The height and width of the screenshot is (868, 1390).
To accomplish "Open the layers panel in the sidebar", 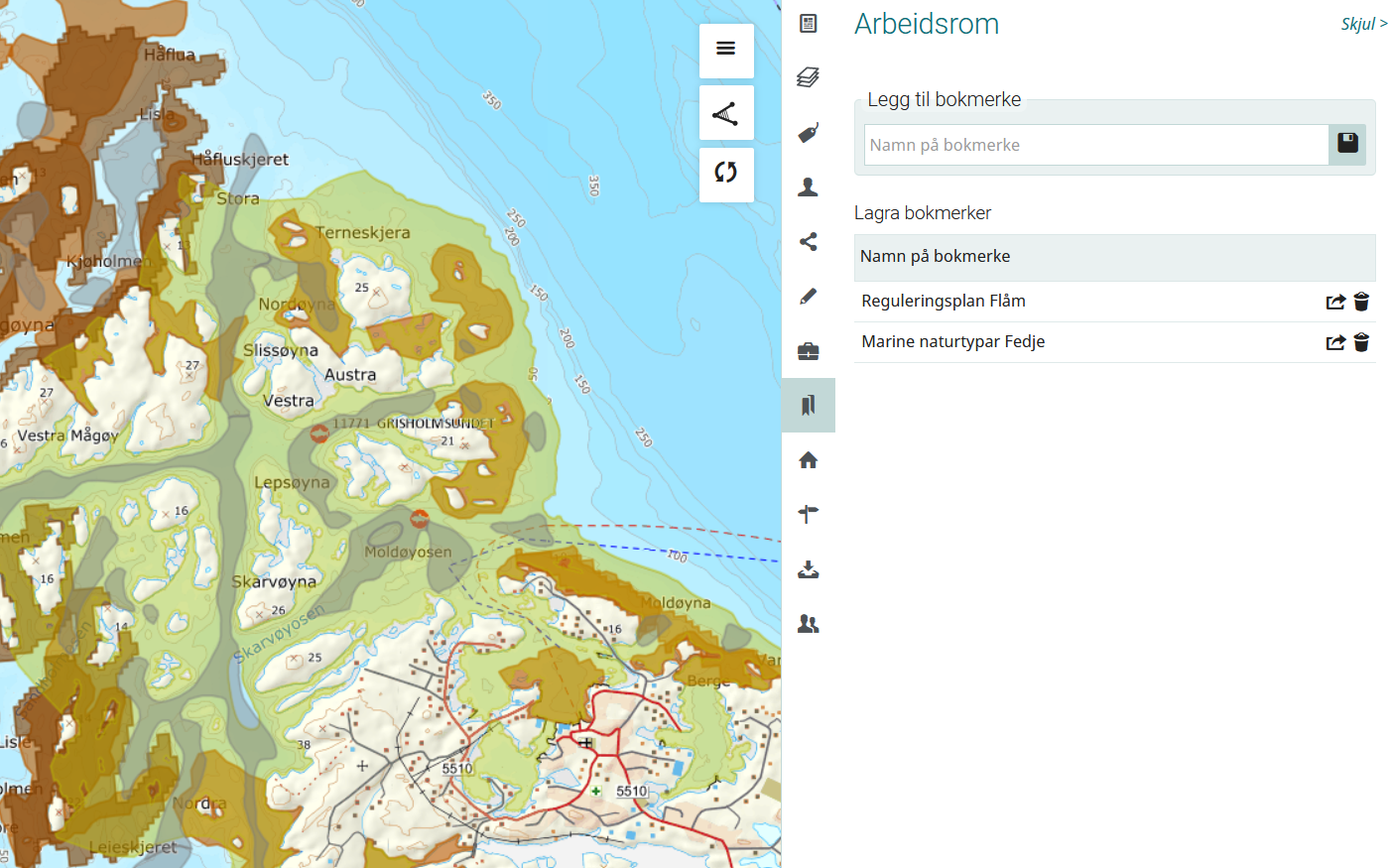I will tap(808, 77).
